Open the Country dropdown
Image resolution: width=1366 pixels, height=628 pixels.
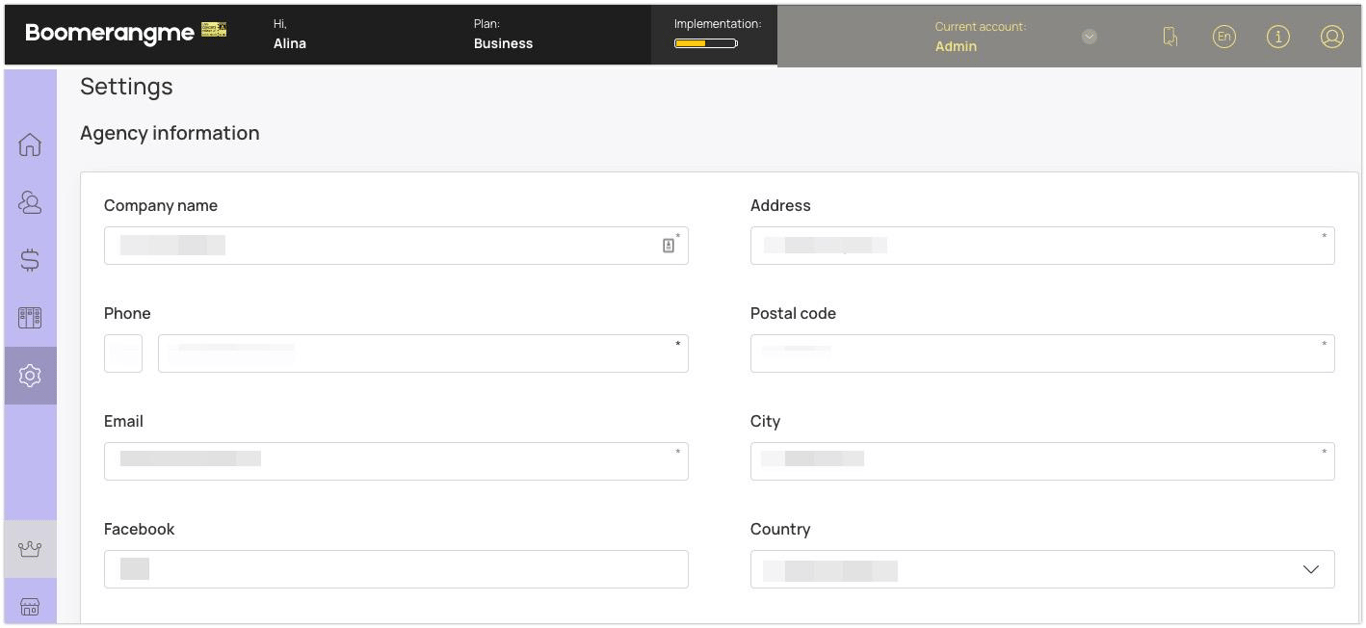tap(1042, 570)
